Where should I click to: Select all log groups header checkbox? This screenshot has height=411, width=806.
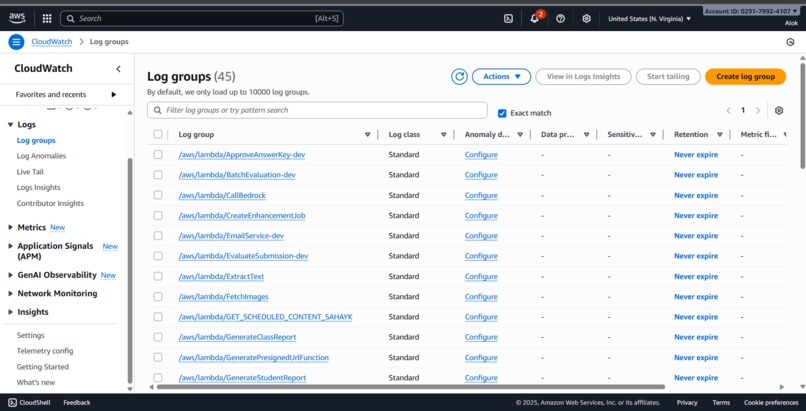point(158,134)
